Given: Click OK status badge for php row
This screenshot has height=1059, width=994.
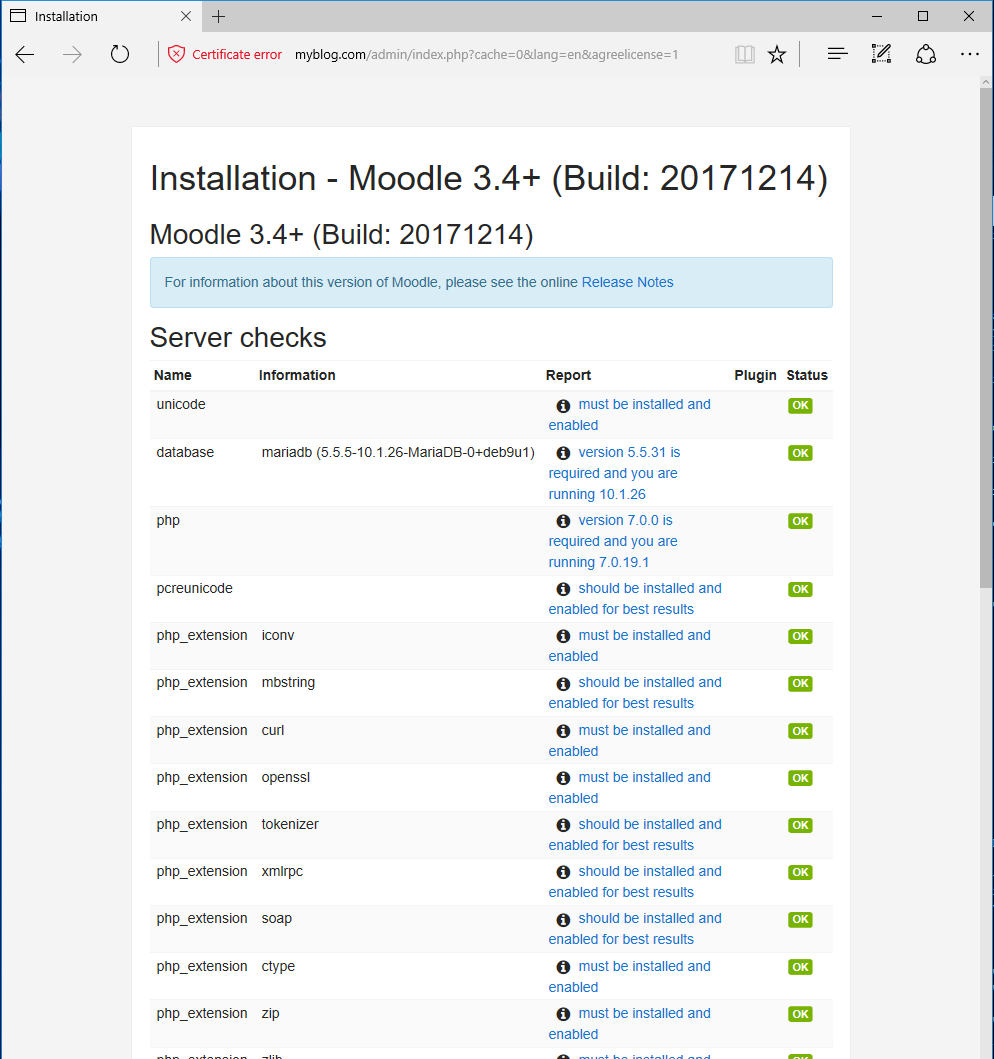Looking at the screenshot, I should pyautogui.click(x=800, y=521).
